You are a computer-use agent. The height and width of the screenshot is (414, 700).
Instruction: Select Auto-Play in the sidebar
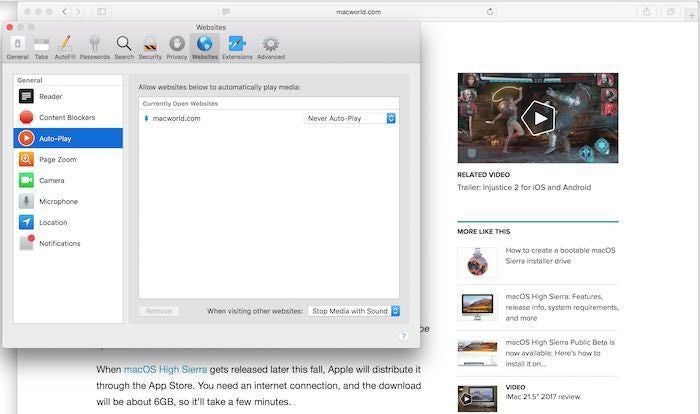click(x=68, y=138)
